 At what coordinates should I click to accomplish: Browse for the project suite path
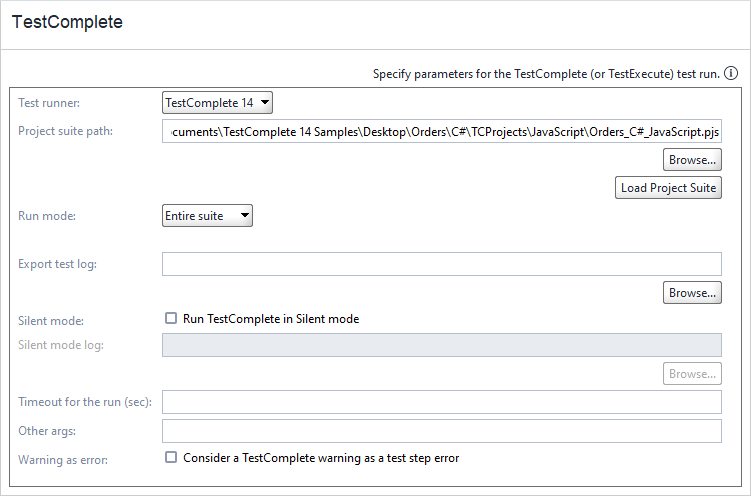click(x=692, y=159)
